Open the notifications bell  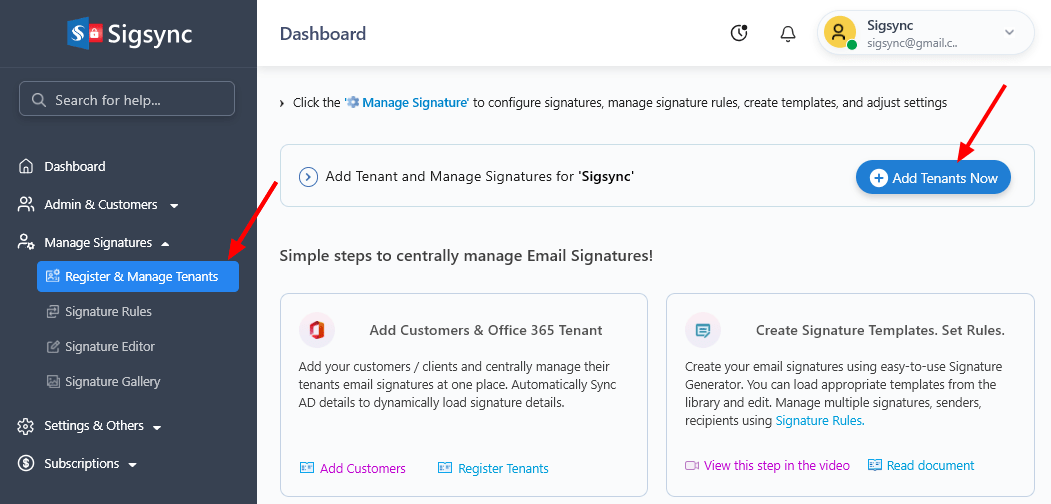pos(788,33)
